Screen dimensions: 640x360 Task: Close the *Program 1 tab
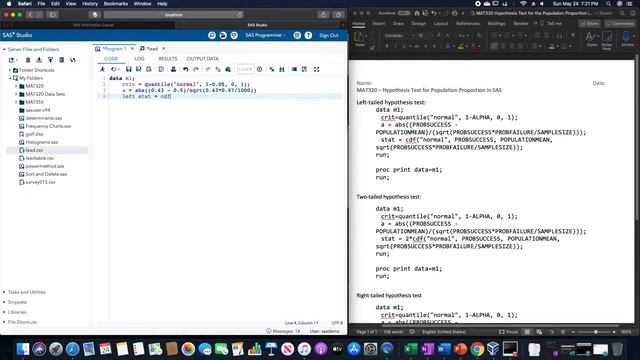(x=132, y=49)
